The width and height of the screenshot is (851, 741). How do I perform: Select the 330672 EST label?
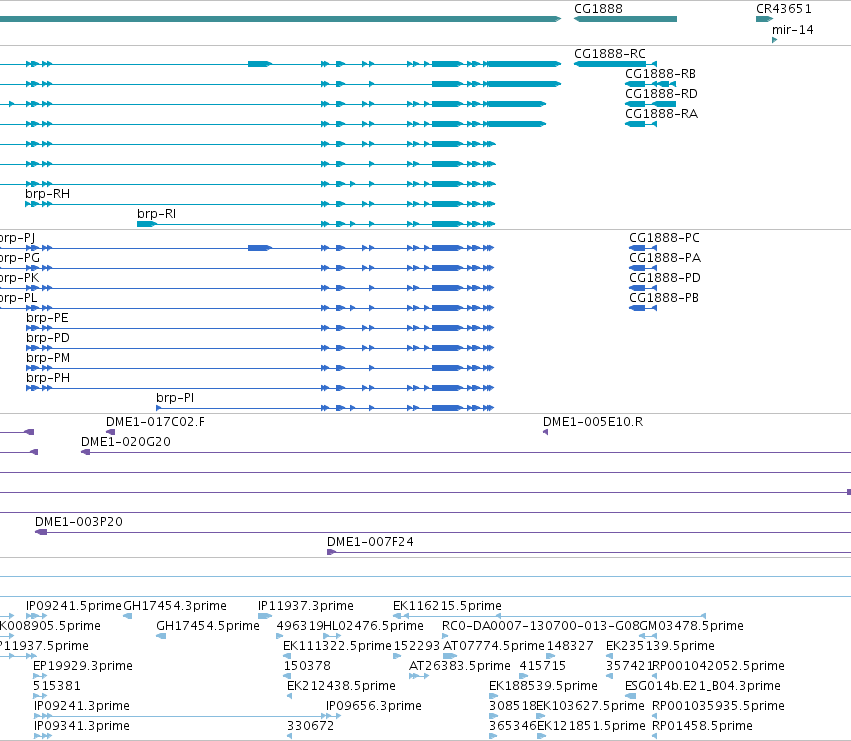point(310,726)
